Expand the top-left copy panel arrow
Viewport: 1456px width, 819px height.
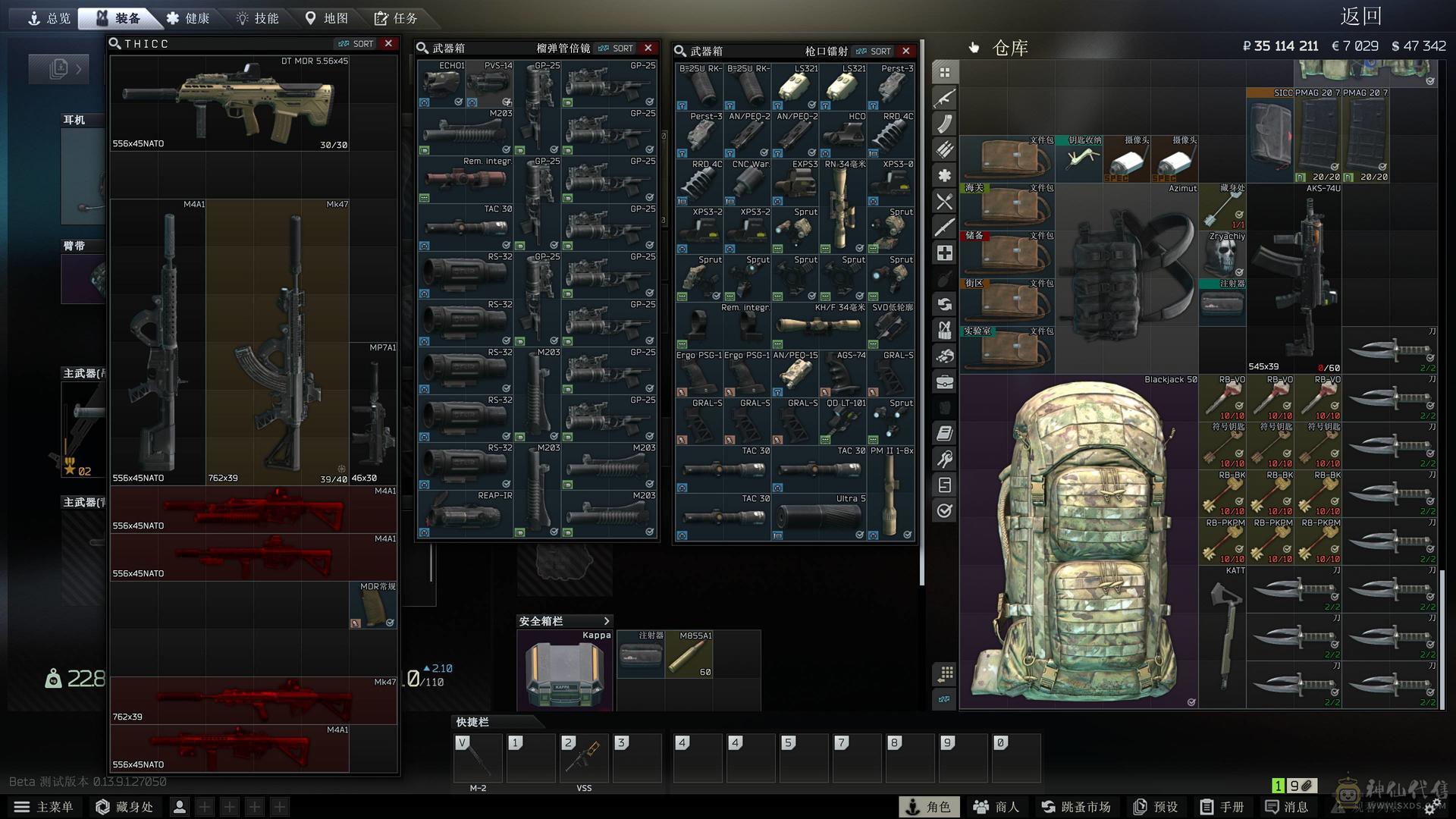point(78,70)
